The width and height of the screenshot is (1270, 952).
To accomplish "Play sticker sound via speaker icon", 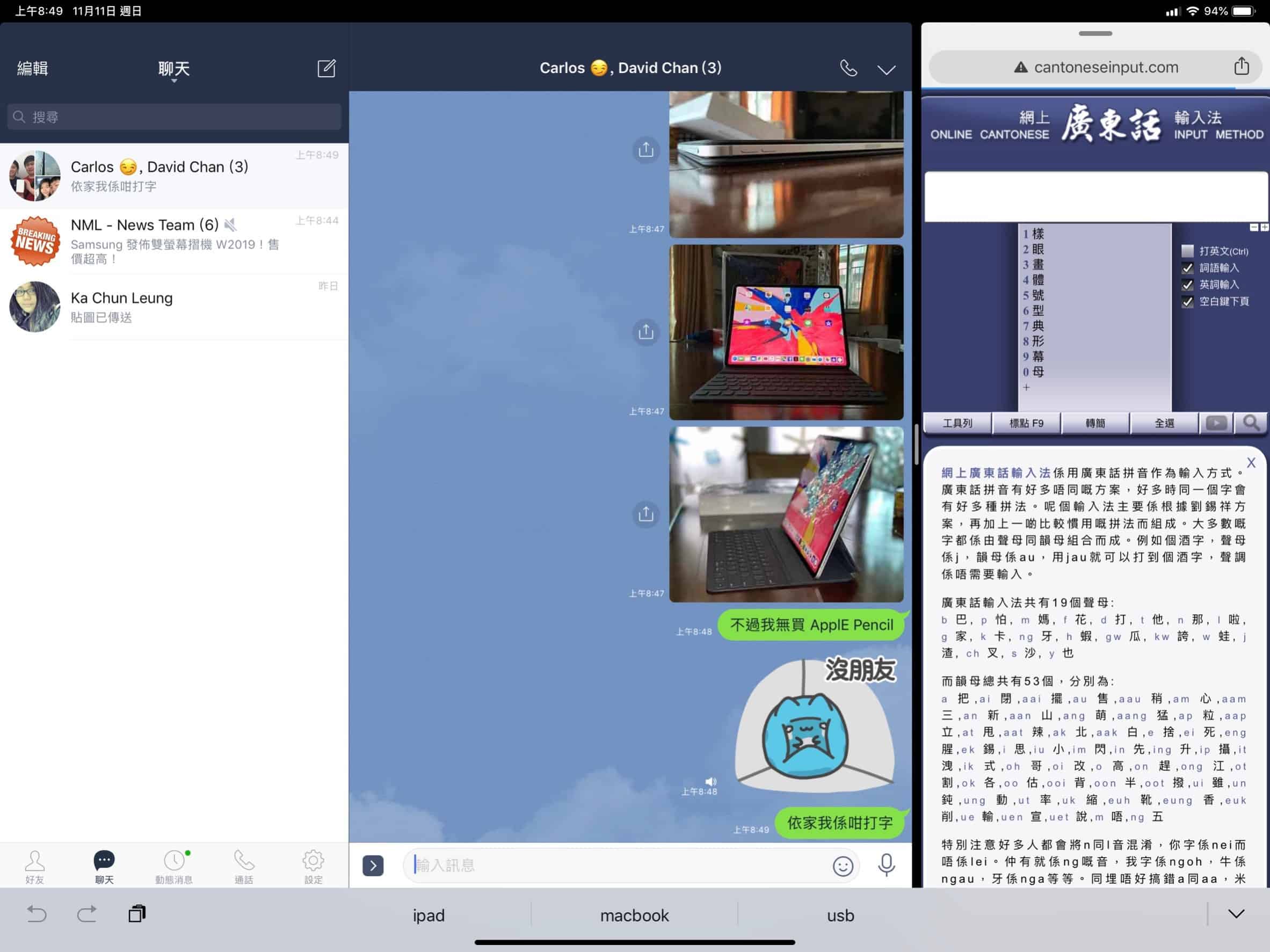I will [710, 781].
